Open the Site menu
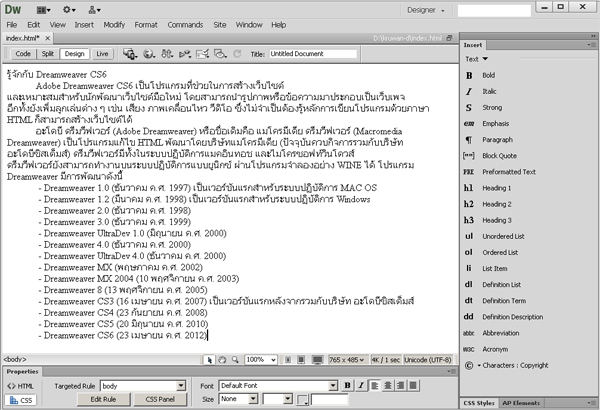The width and height of the screenshot is (600, 410). 220,25
